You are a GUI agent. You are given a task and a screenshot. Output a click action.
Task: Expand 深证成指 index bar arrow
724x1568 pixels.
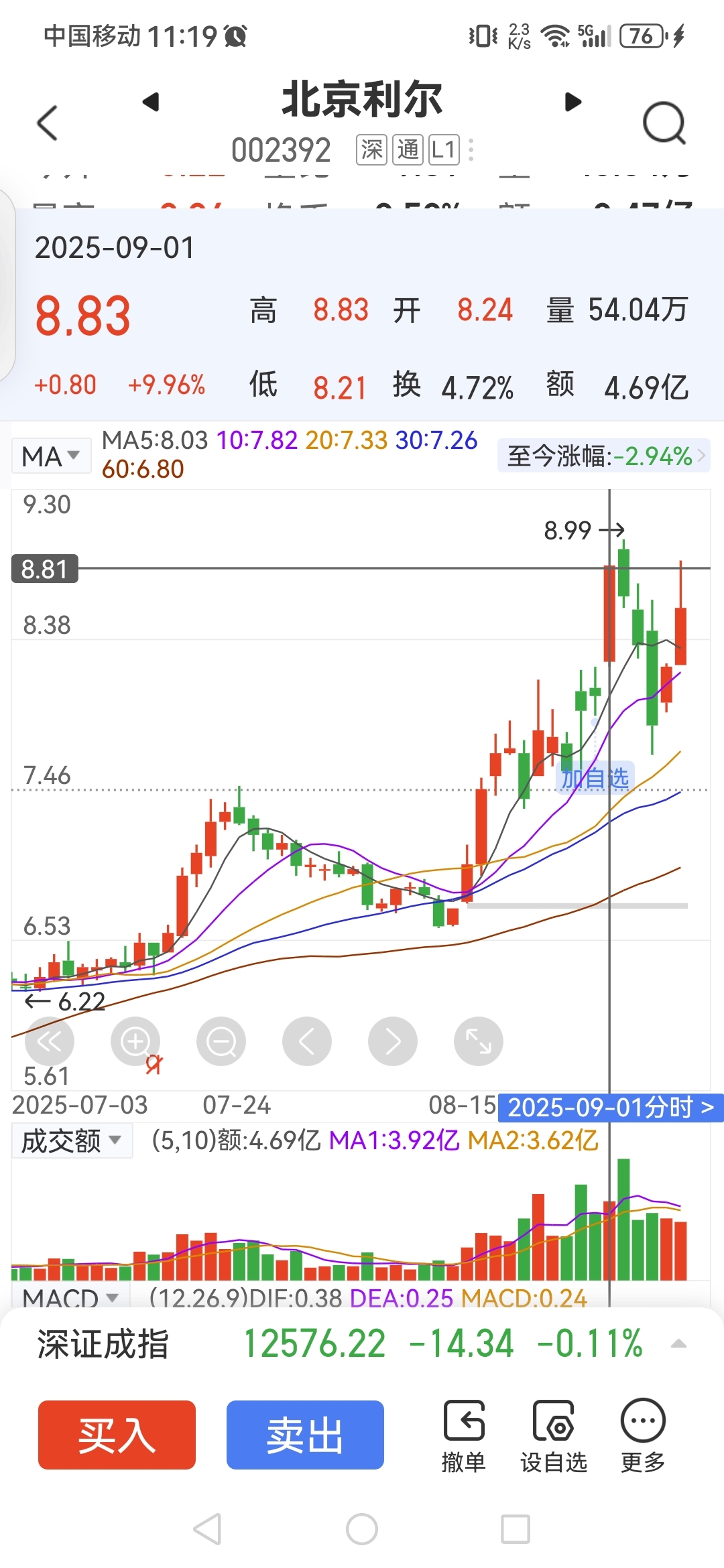click(678, 1344)
